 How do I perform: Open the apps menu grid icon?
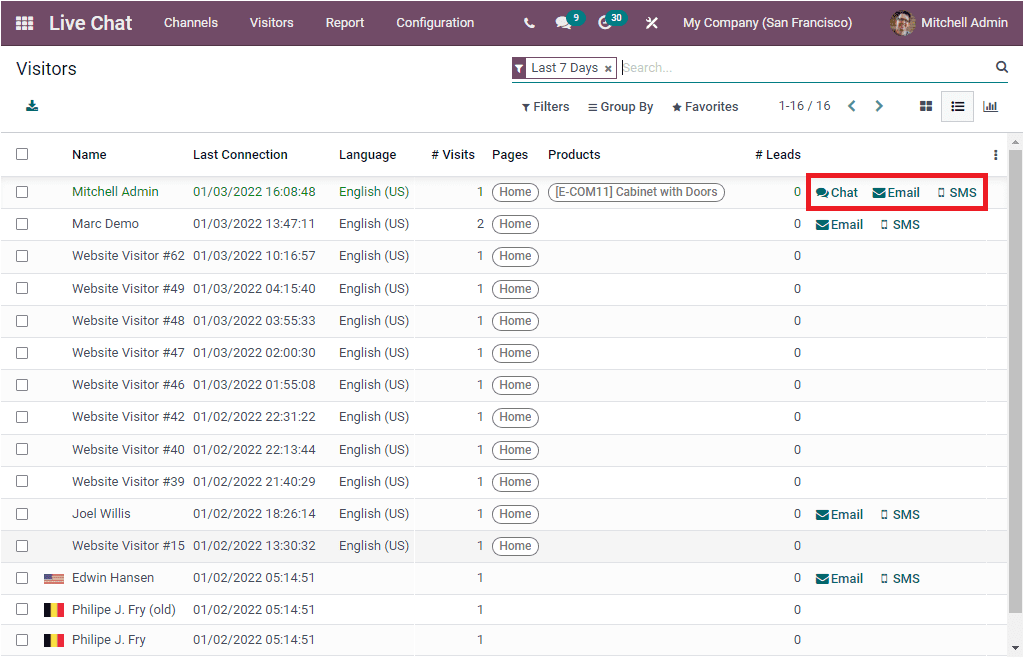[22, 22]
